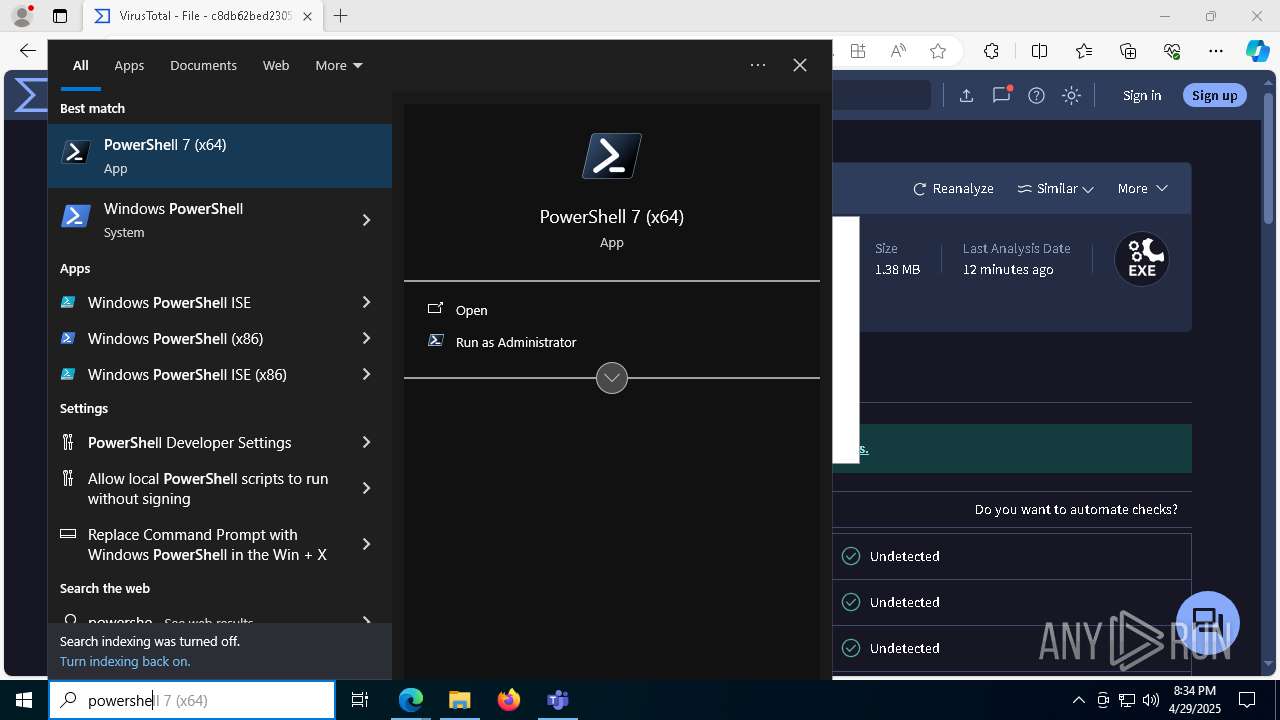Click VirusTotal Sign in

(x=1142, y=95)
